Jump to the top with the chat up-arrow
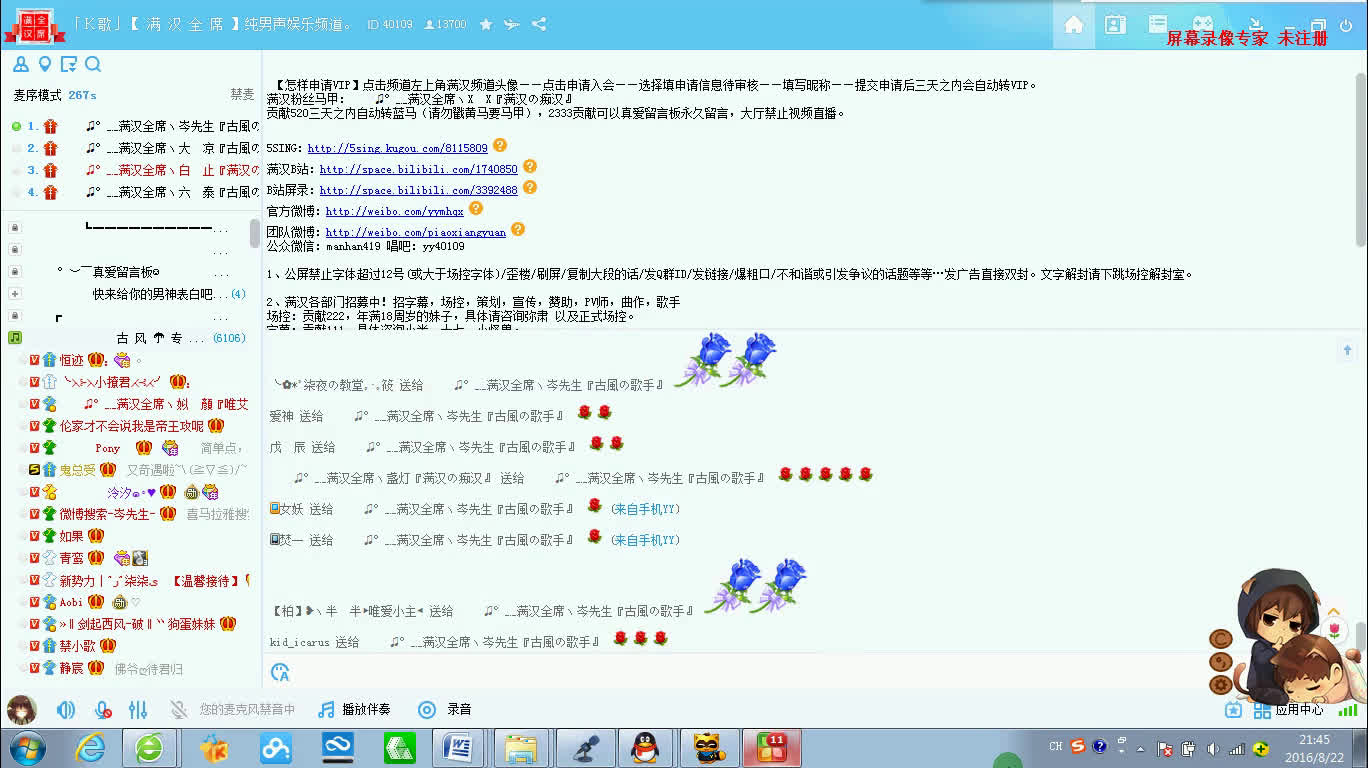Viewport: 1368px width, 768px height. pos(1347,350)
